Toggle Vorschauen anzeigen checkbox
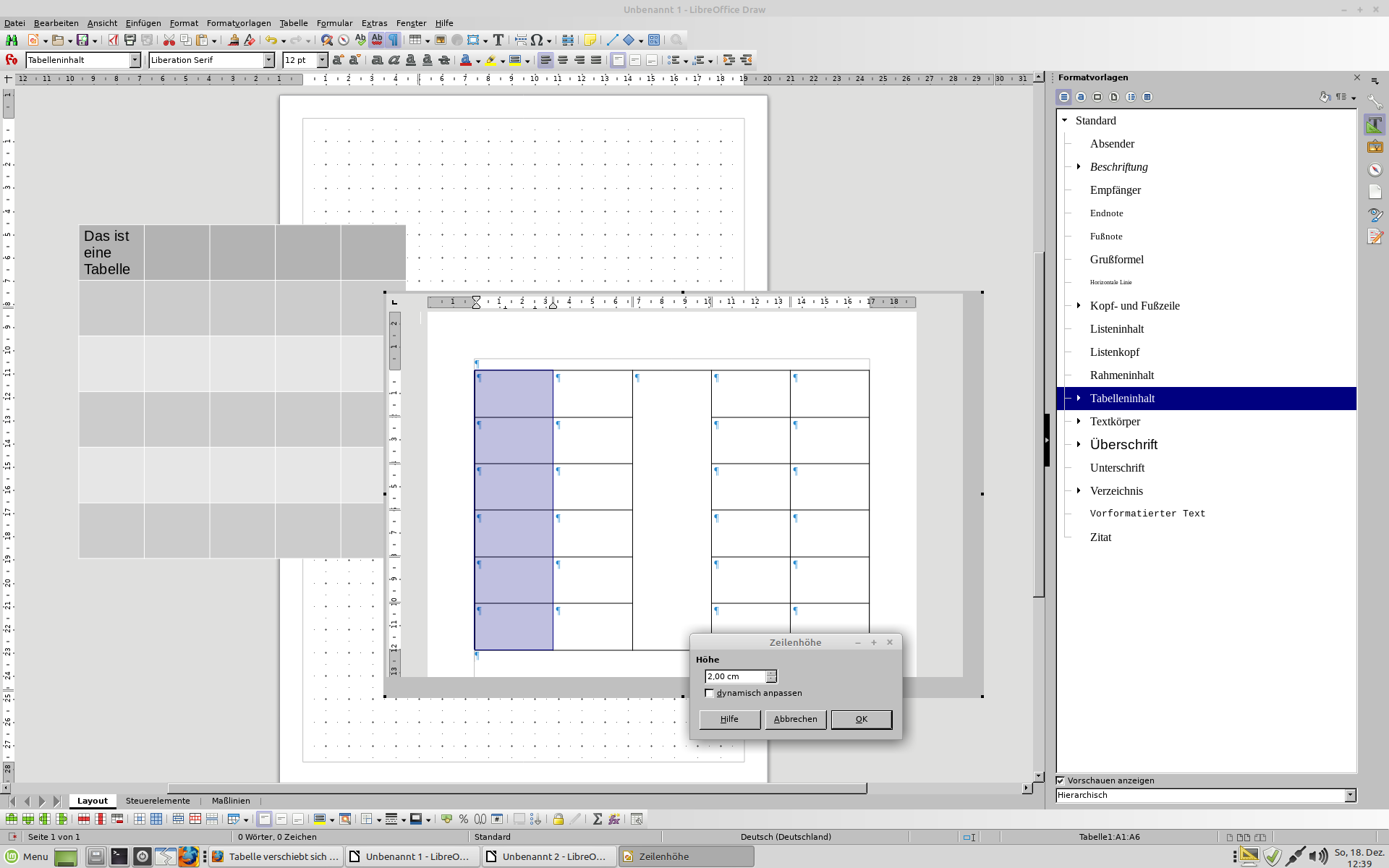The width and height of the screenshot is (1389, 868). (1061, 780)
